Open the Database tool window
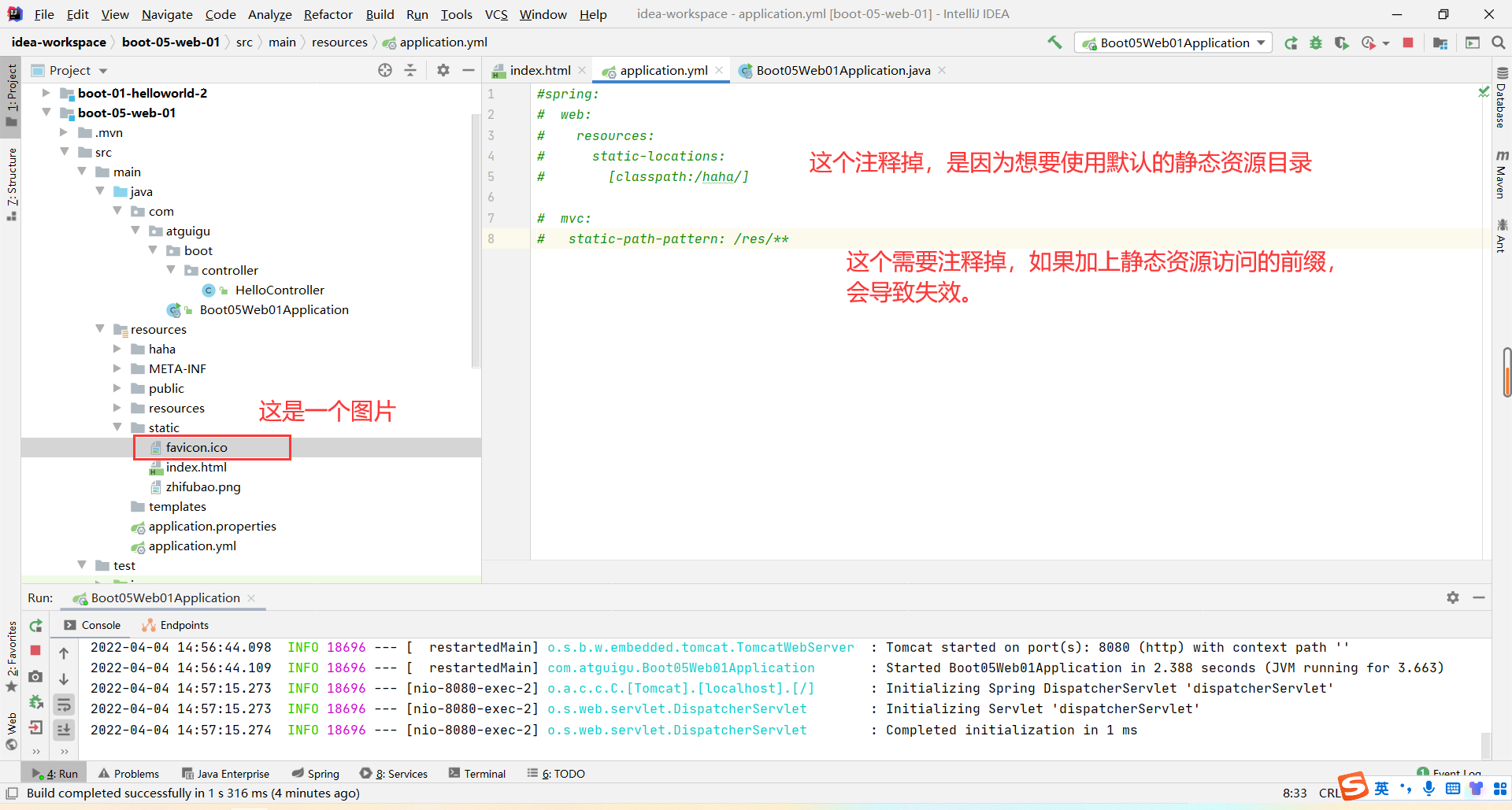 click(x=1501, y=98)
